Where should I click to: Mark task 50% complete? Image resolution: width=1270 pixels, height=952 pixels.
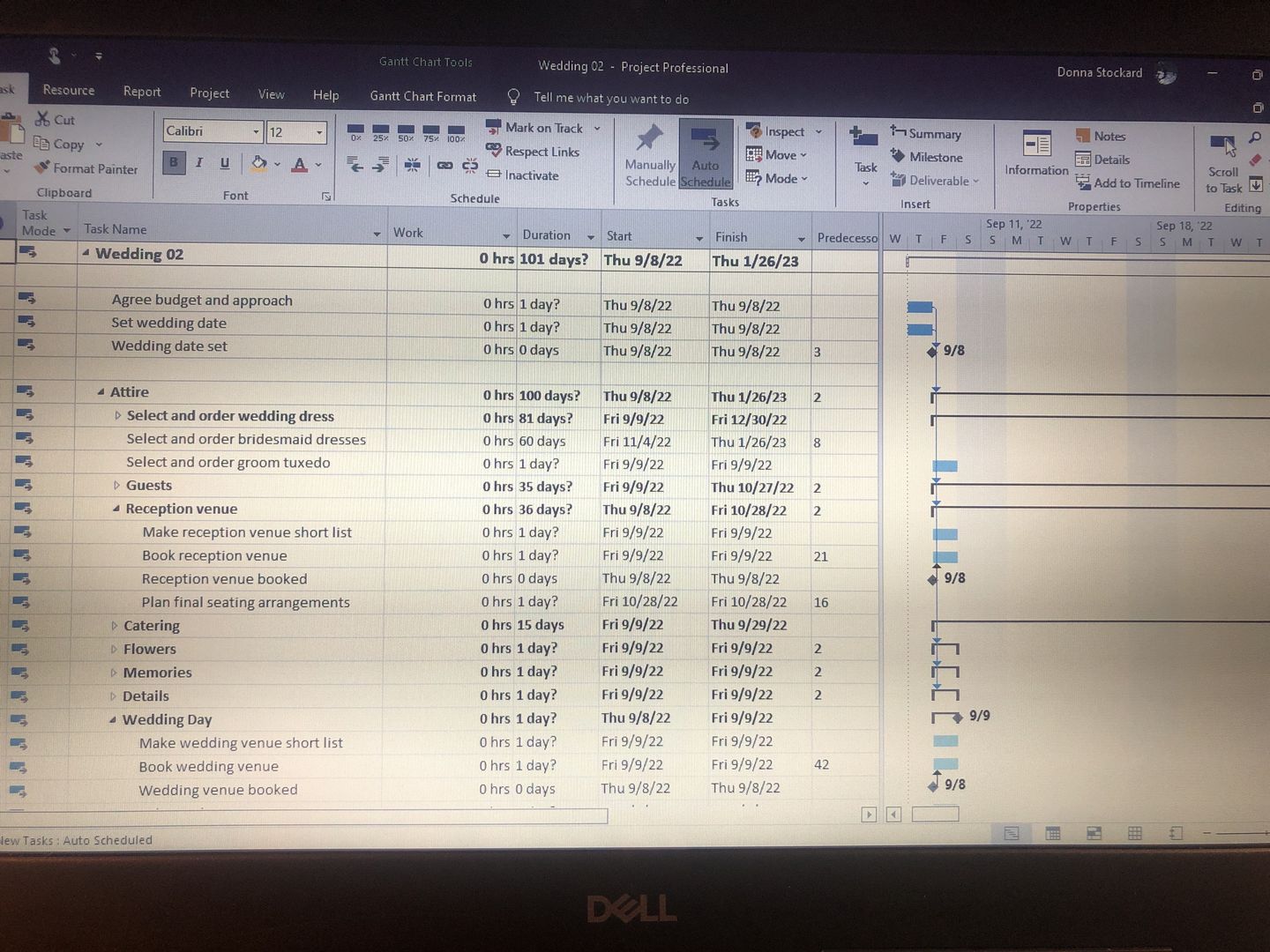406,132
